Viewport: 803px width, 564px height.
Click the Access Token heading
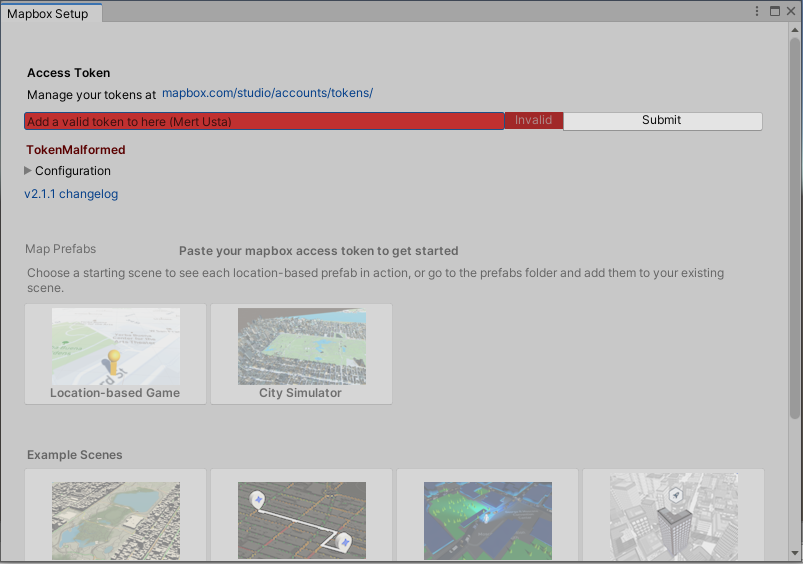69,73
